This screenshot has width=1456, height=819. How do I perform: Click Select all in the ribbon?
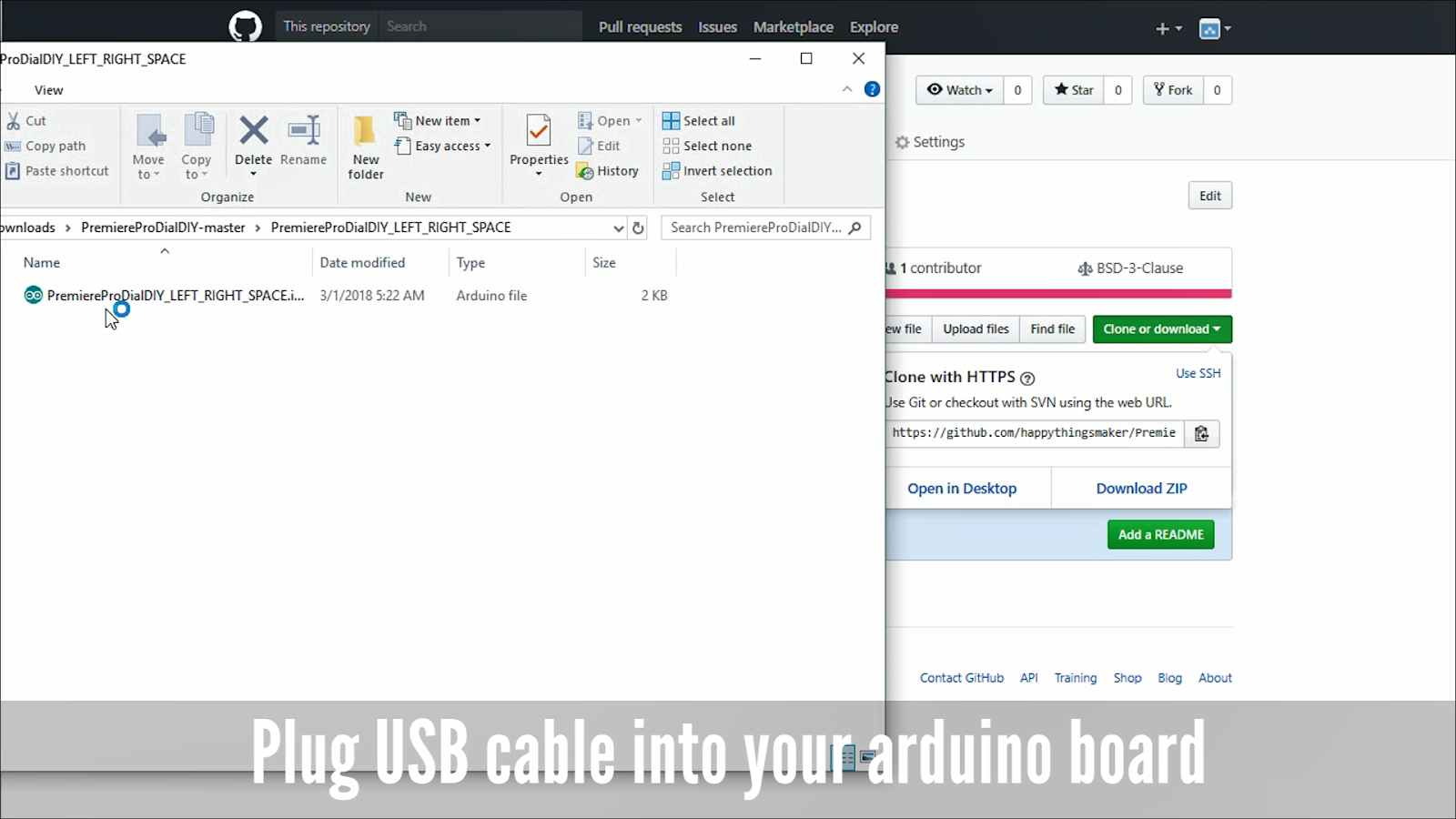[699, 121]
